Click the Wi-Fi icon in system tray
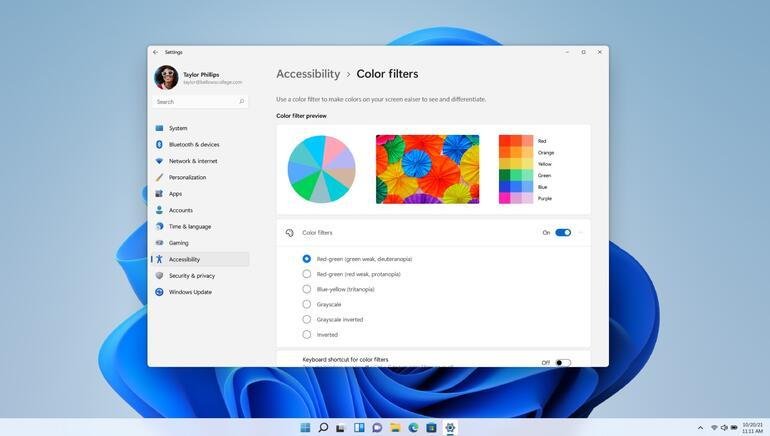Screen dimensions: 770x436 (715, 428)
